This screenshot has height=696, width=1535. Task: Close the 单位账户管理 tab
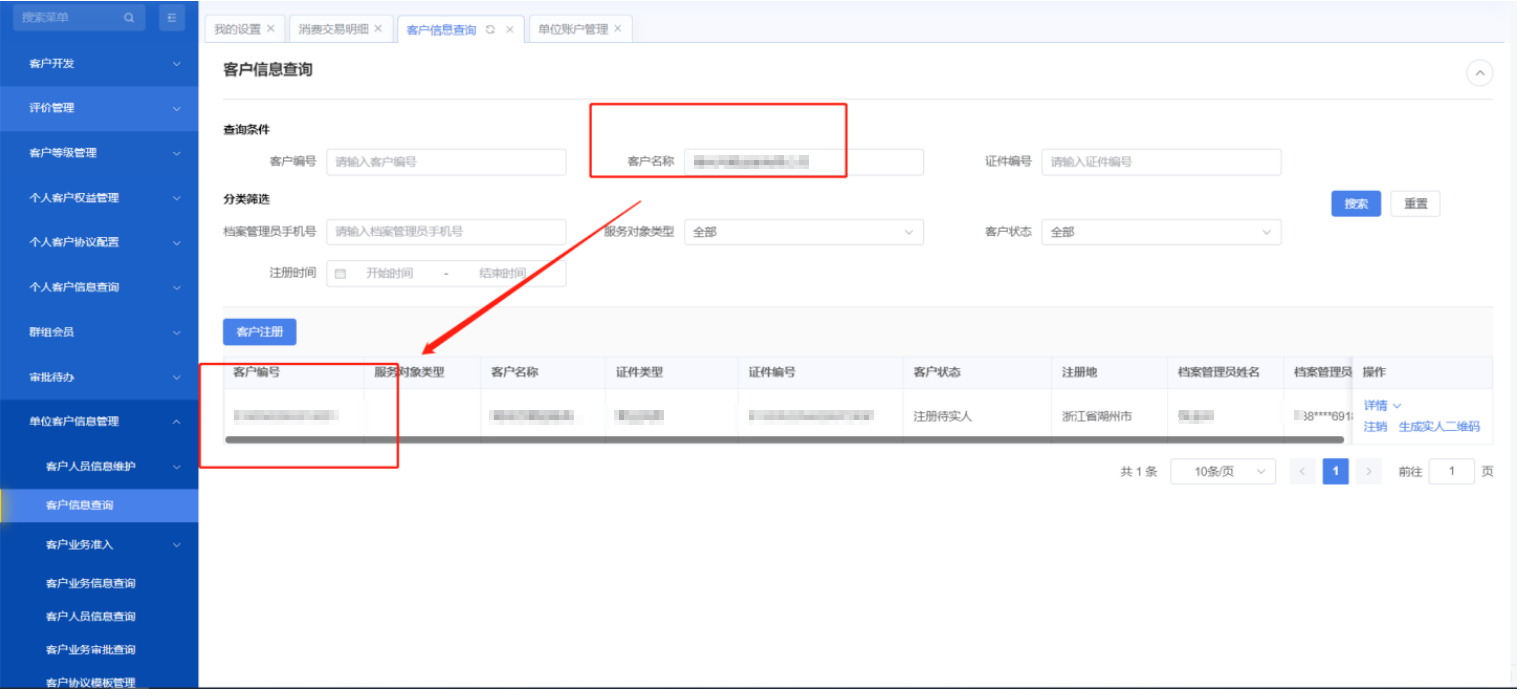[618, 29]
